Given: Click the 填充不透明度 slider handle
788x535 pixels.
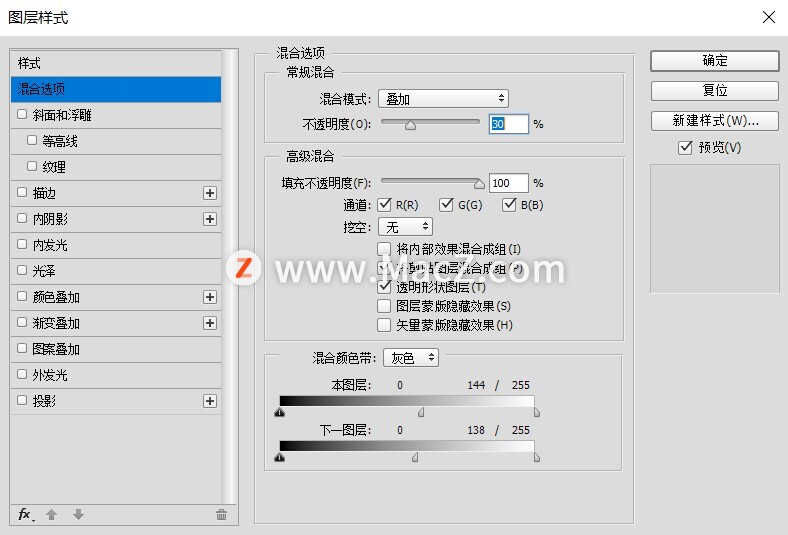Looking at the screenshot, I should 479,184.
